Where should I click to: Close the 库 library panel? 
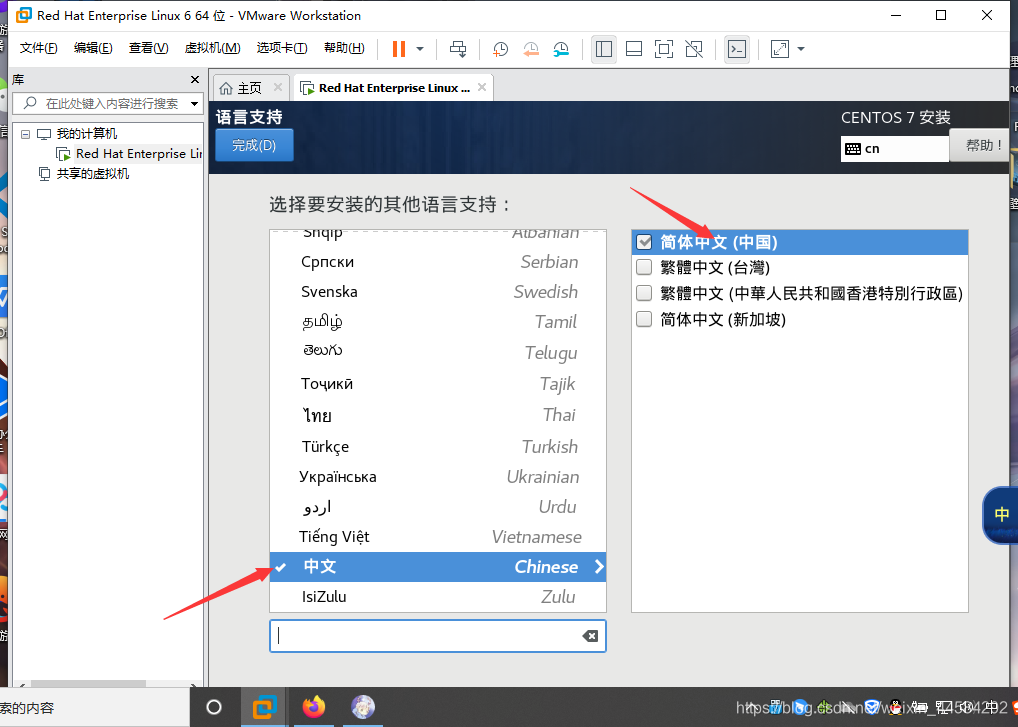click(x=195, y=79)
